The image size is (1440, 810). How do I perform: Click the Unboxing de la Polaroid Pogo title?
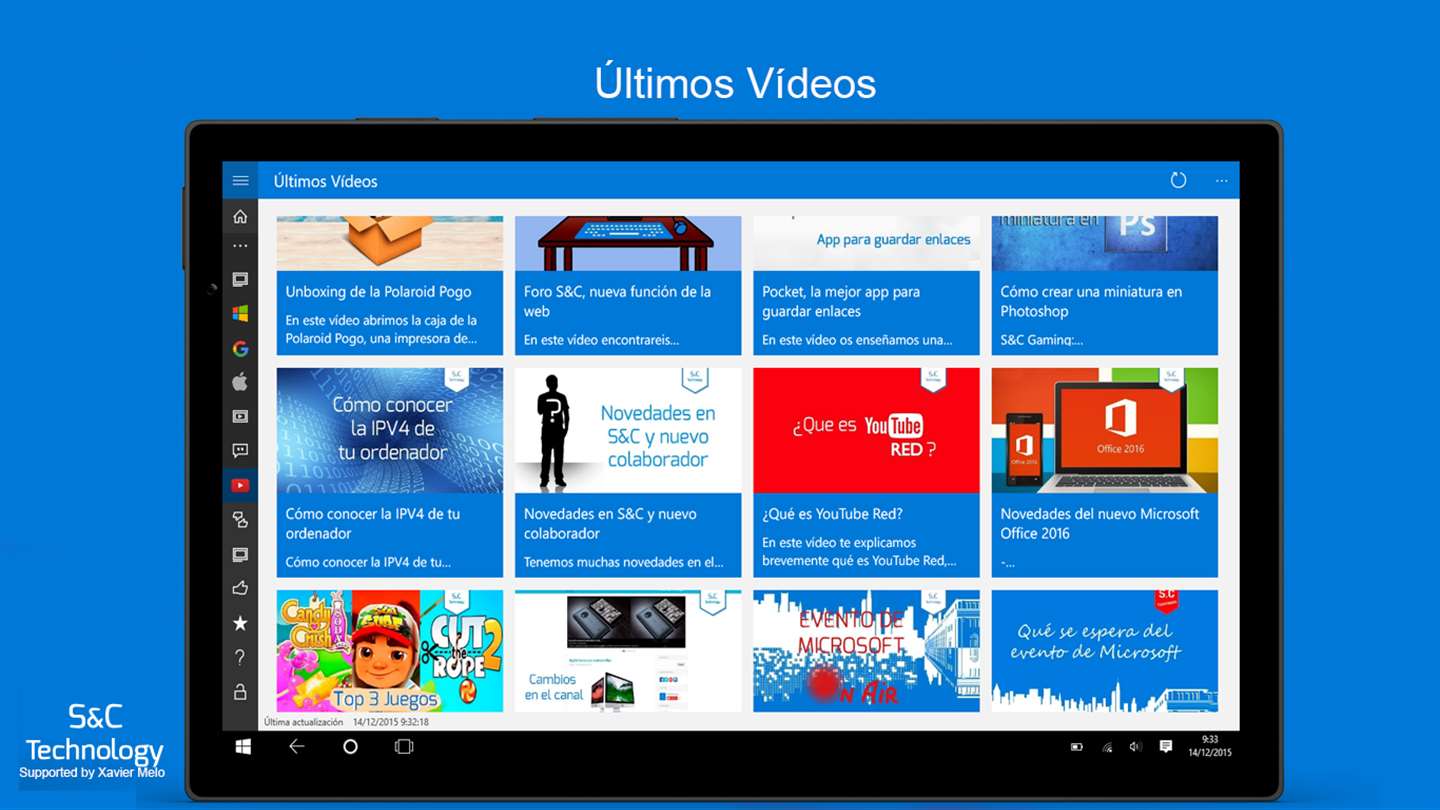378,292
